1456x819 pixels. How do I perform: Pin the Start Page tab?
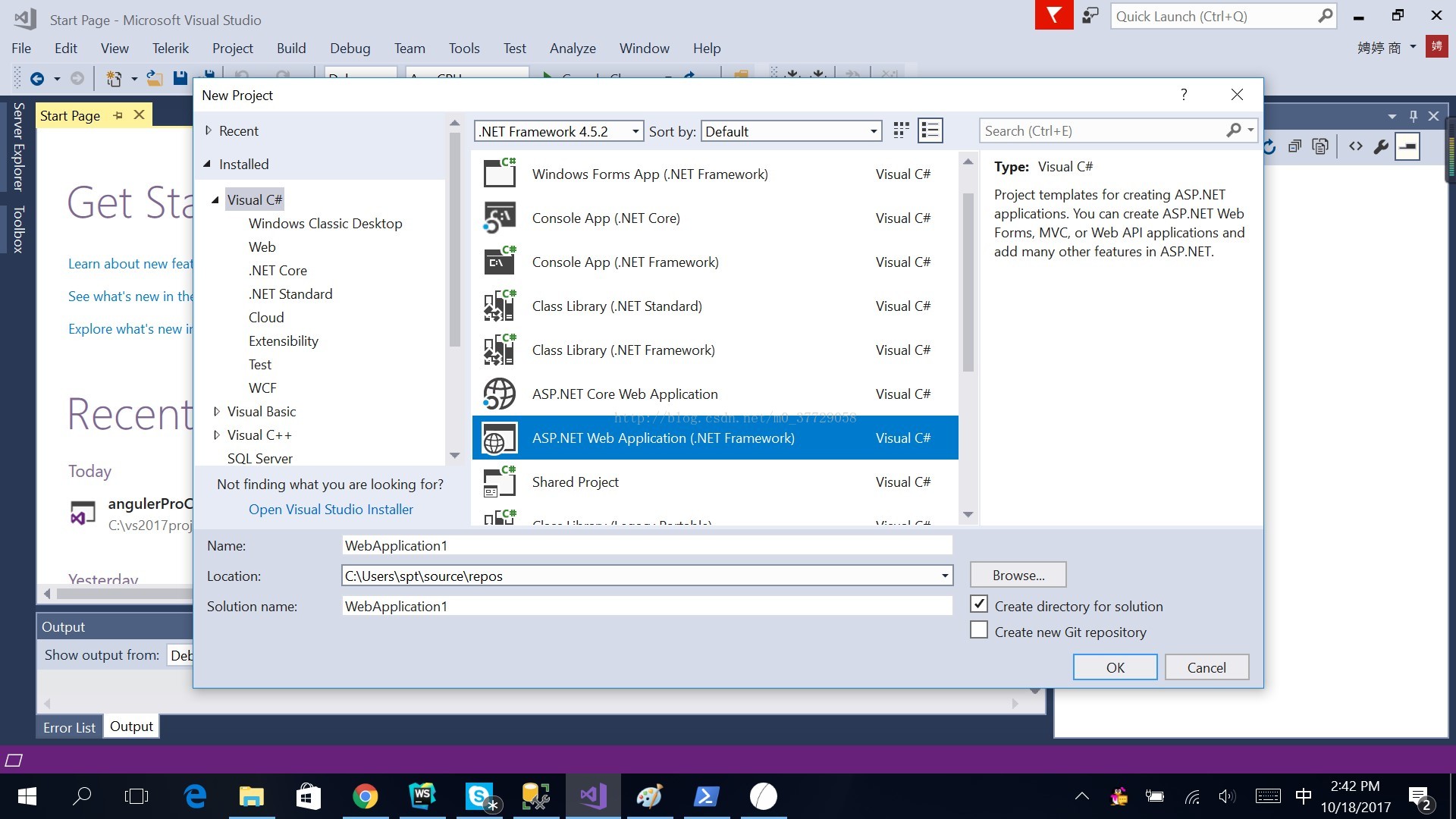pyautogui.click(x=118, y=115)
